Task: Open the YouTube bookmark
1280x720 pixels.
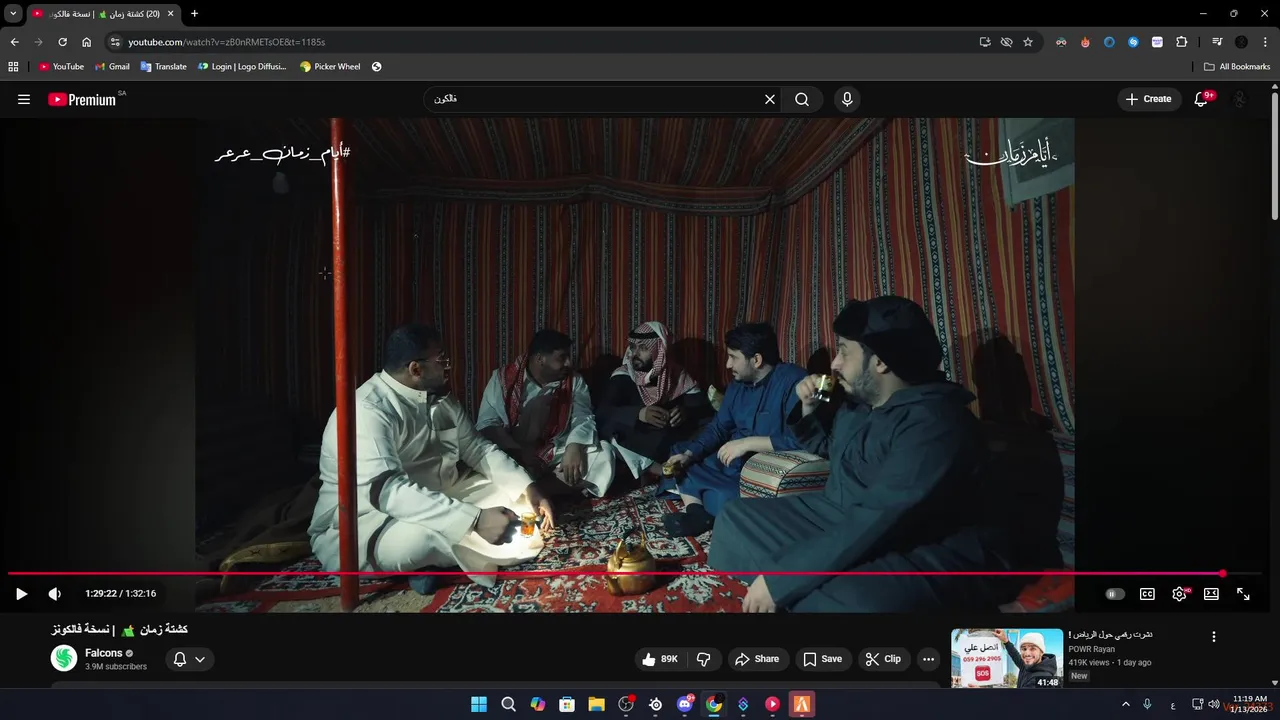Action: click(x=61, y=67)
